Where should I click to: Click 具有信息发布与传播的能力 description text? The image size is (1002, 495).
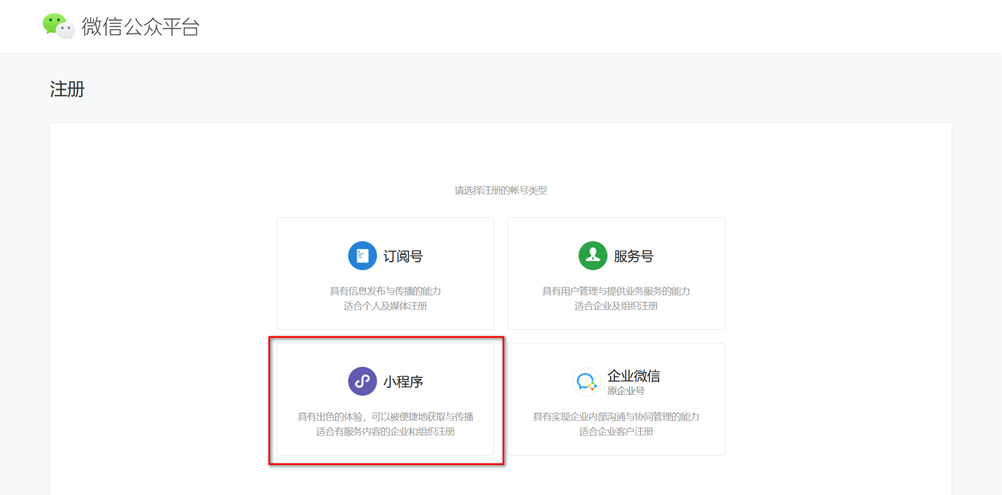pos(385,291)
